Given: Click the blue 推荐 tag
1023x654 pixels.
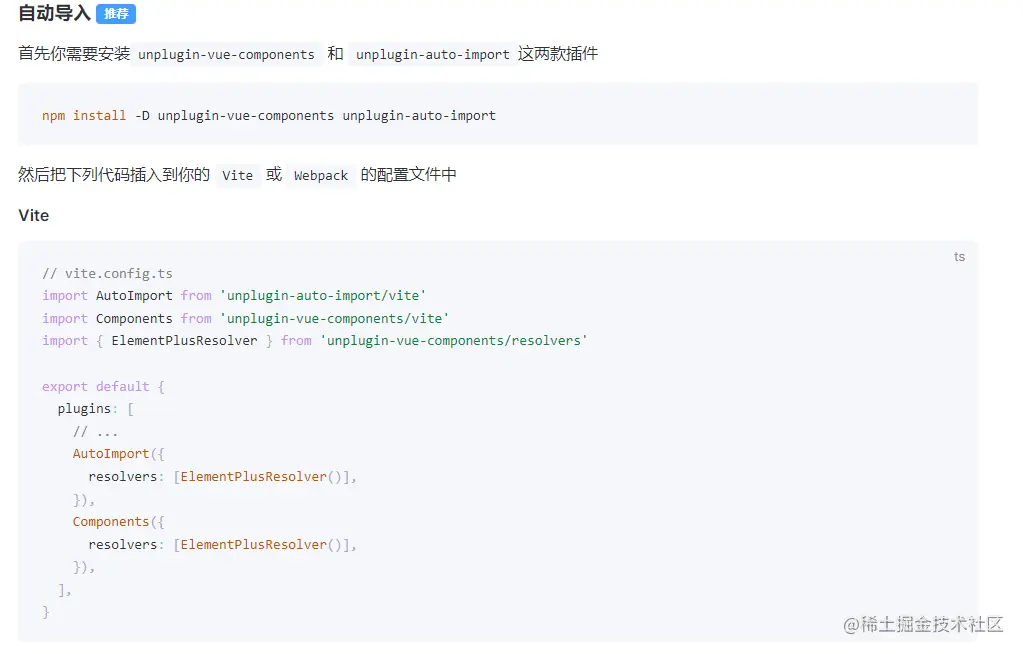Looking at the screenshot, I should point(116,14).
